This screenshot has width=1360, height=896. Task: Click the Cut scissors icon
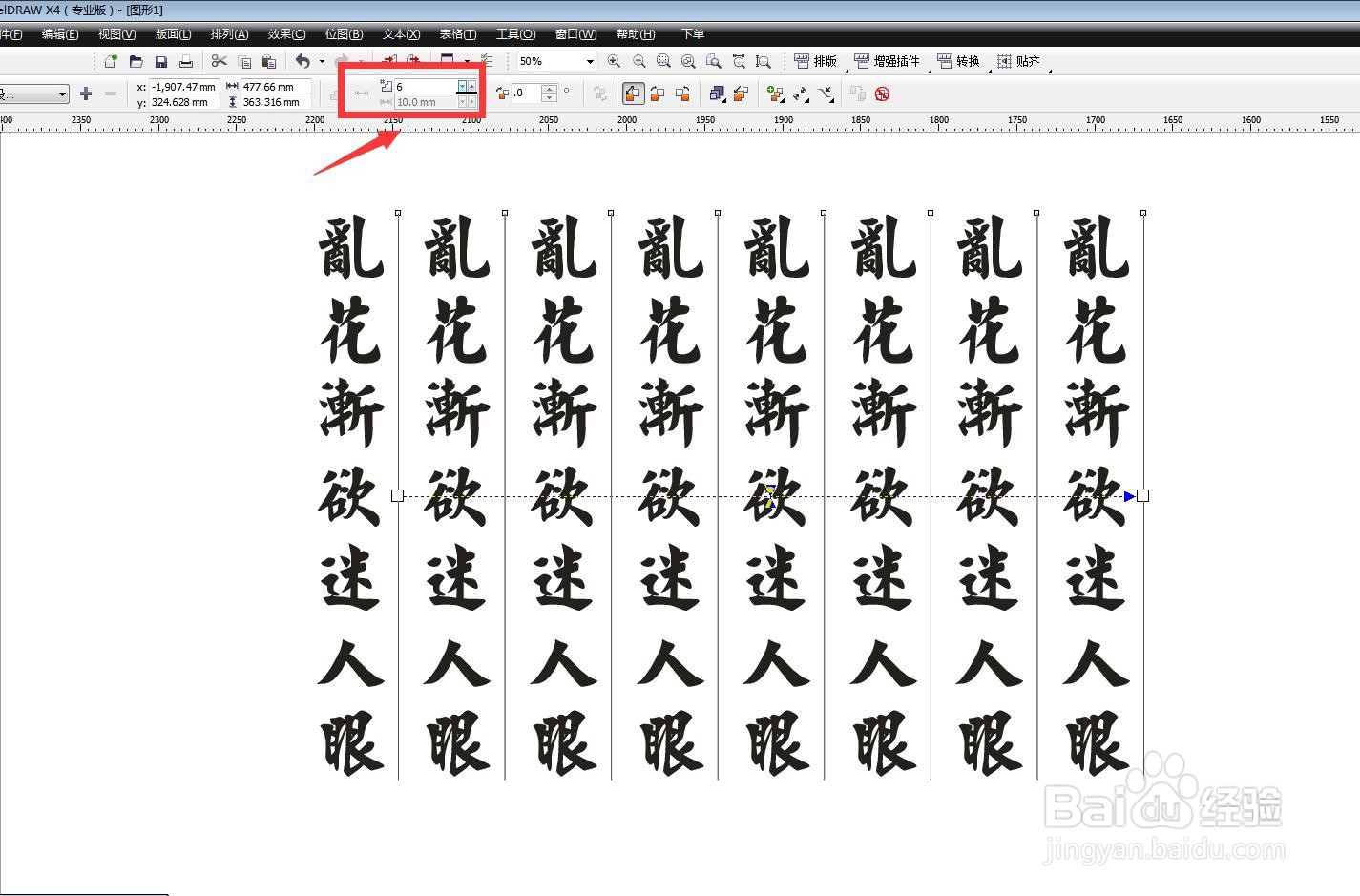(220, 61)
